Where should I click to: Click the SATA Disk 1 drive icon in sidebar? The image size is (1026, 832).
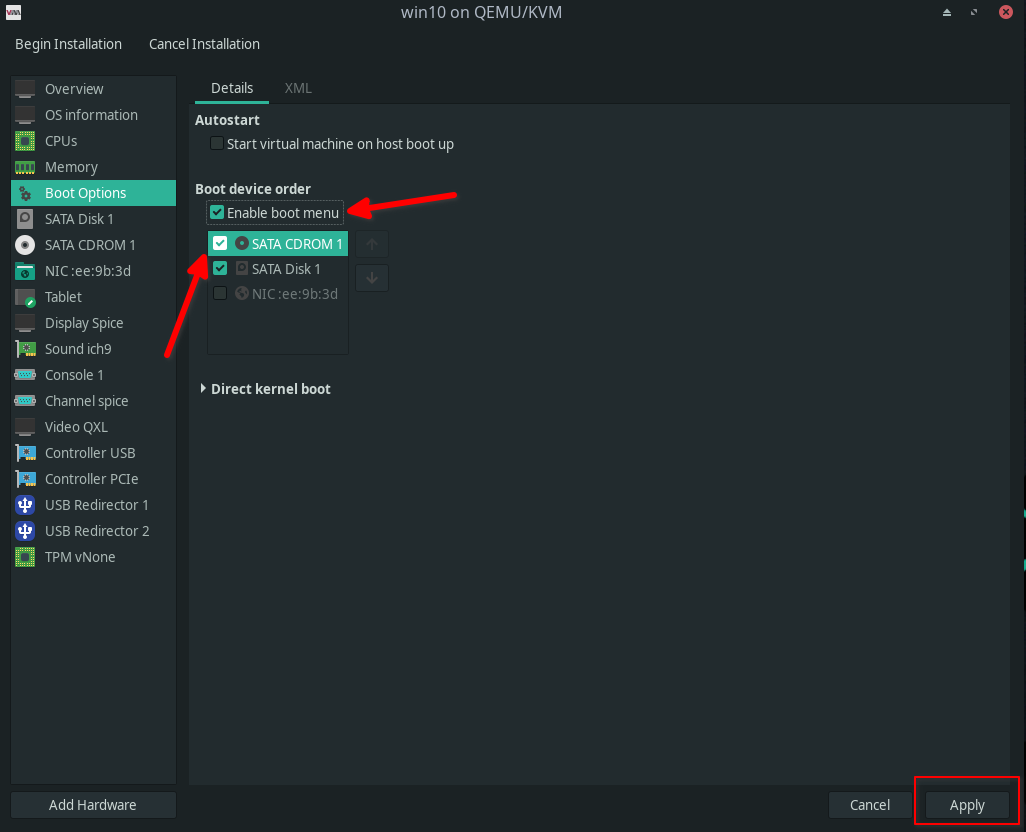coord(25,219)
